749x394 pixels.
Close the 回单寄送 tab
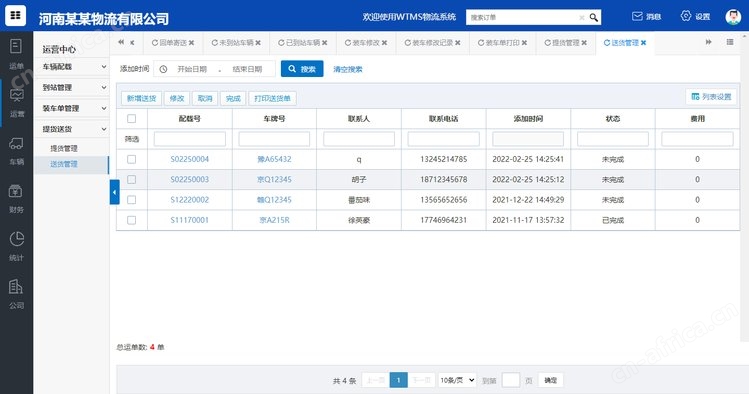192,43
